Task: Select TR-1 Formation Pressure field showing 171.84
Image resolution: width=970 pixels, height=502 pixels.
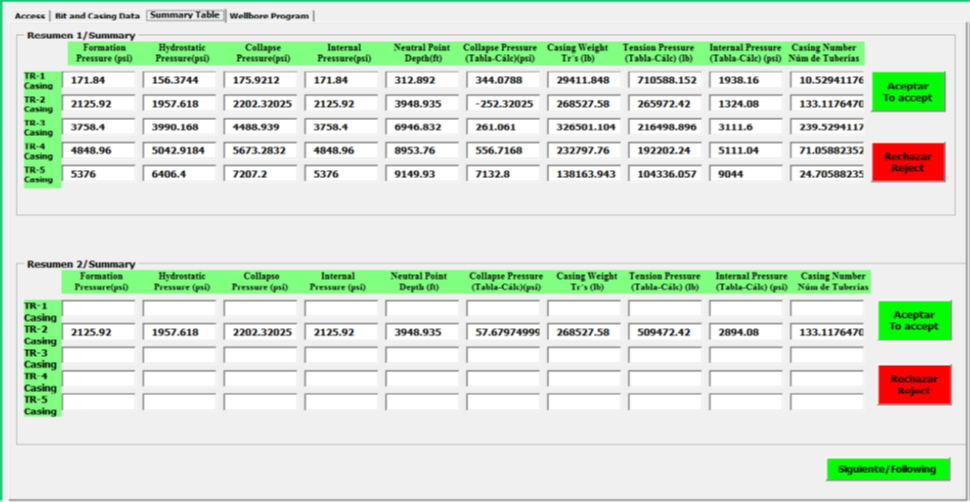Action: pos(100,80)
